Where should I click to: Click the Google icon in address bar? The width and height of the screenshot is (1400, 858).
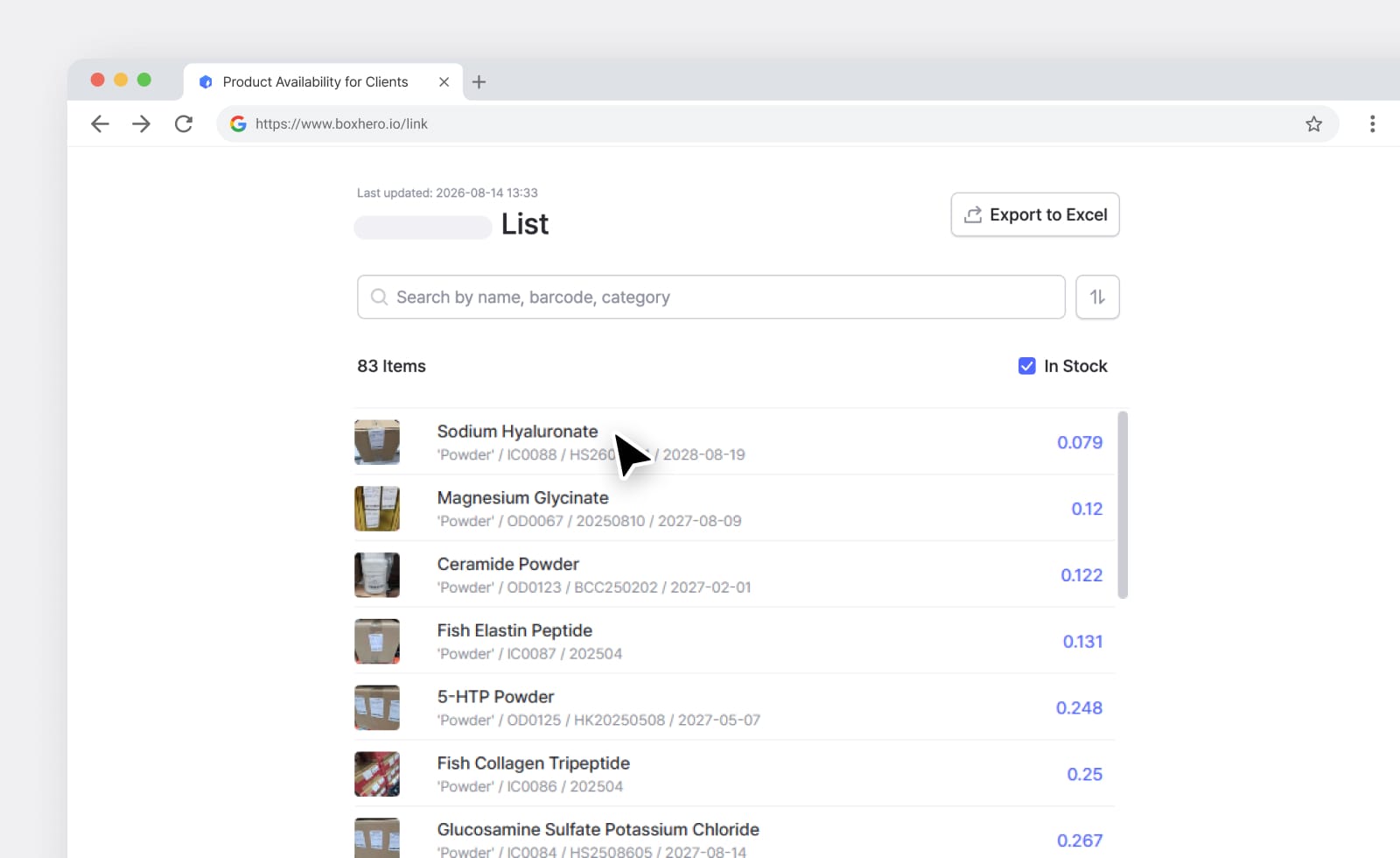click(x=238, y=123)
